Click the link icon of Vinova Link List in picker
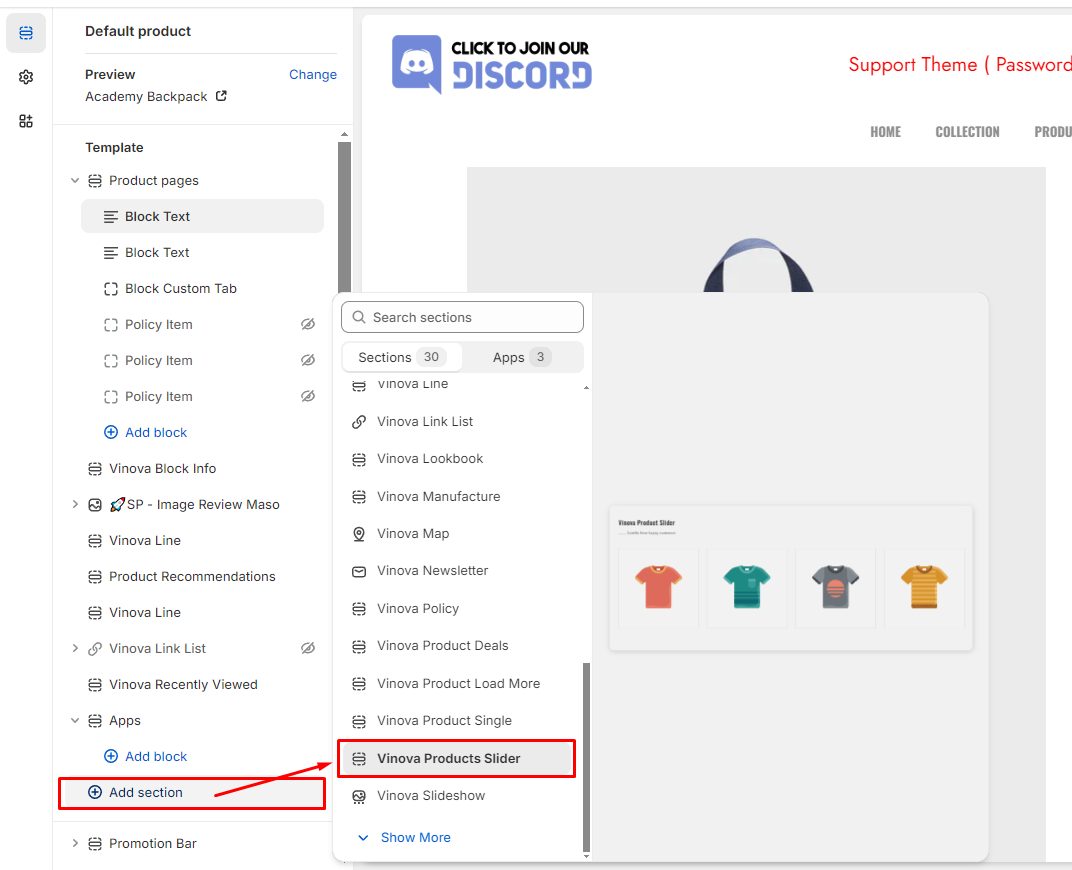Screen dimensions: 1072x870 pos(359,422)
